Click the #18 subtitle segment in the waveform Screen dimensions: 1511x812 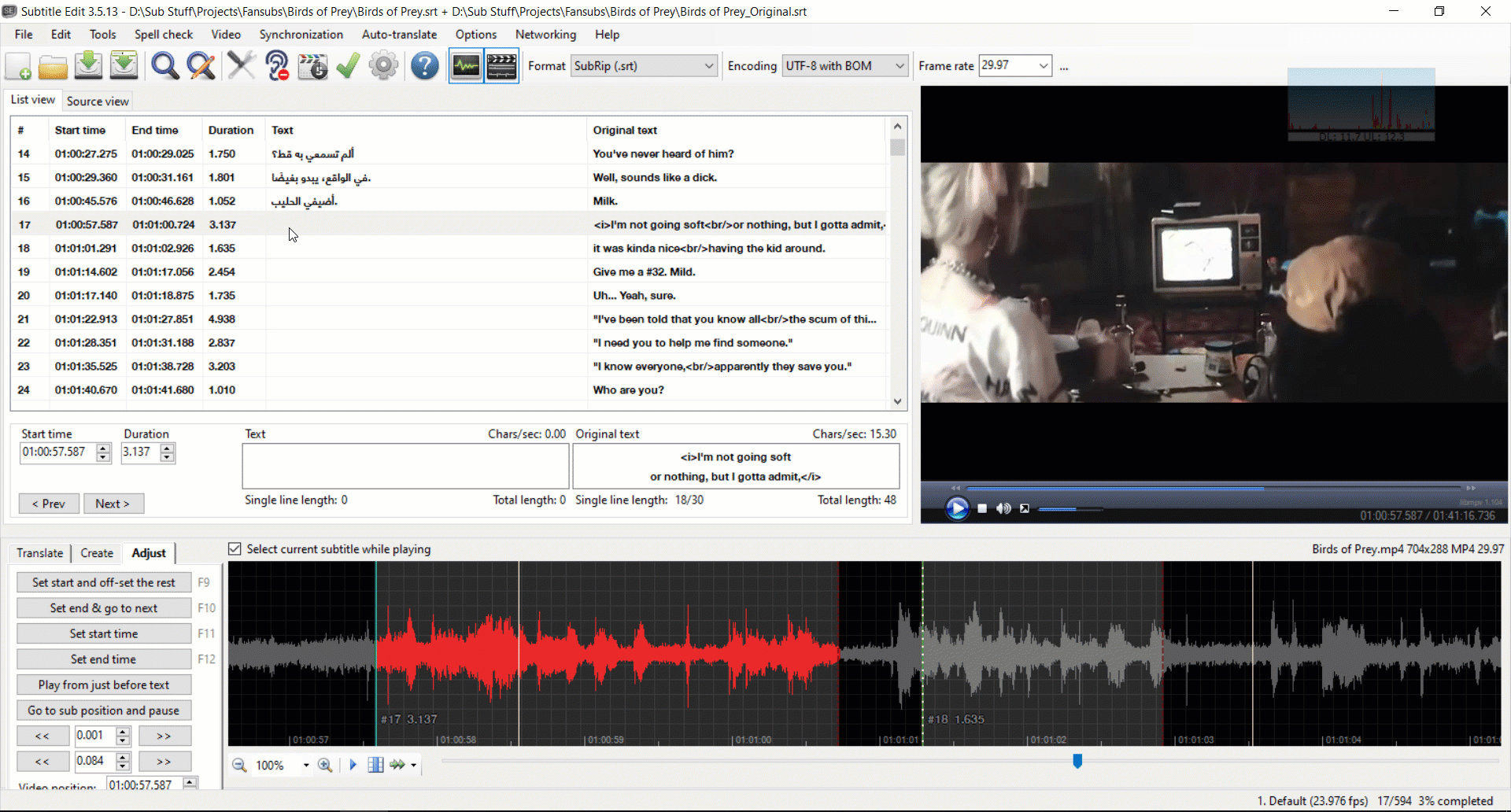coord(1043,653)
